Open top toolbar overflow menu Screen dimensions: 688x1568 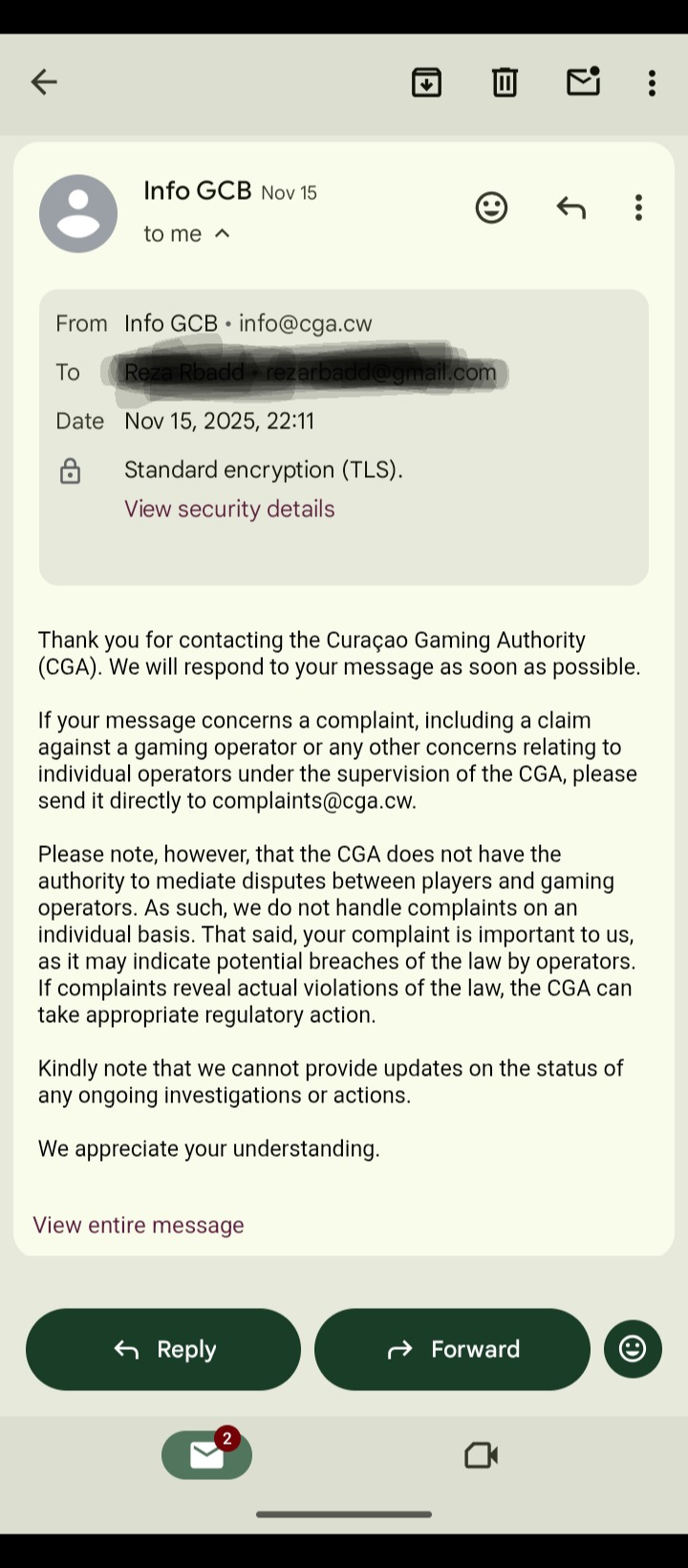coord(652,82)
